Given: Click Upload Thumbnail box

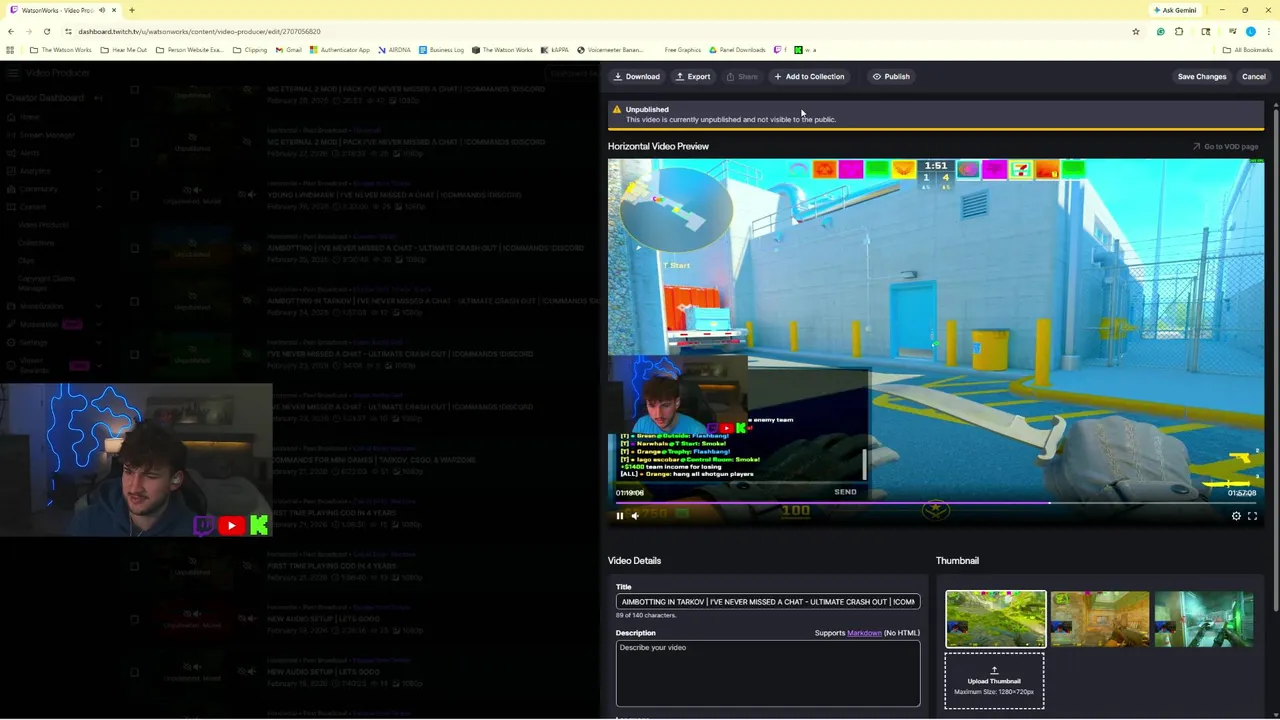Looking at the screenshot, I should [x=994, y=681].
